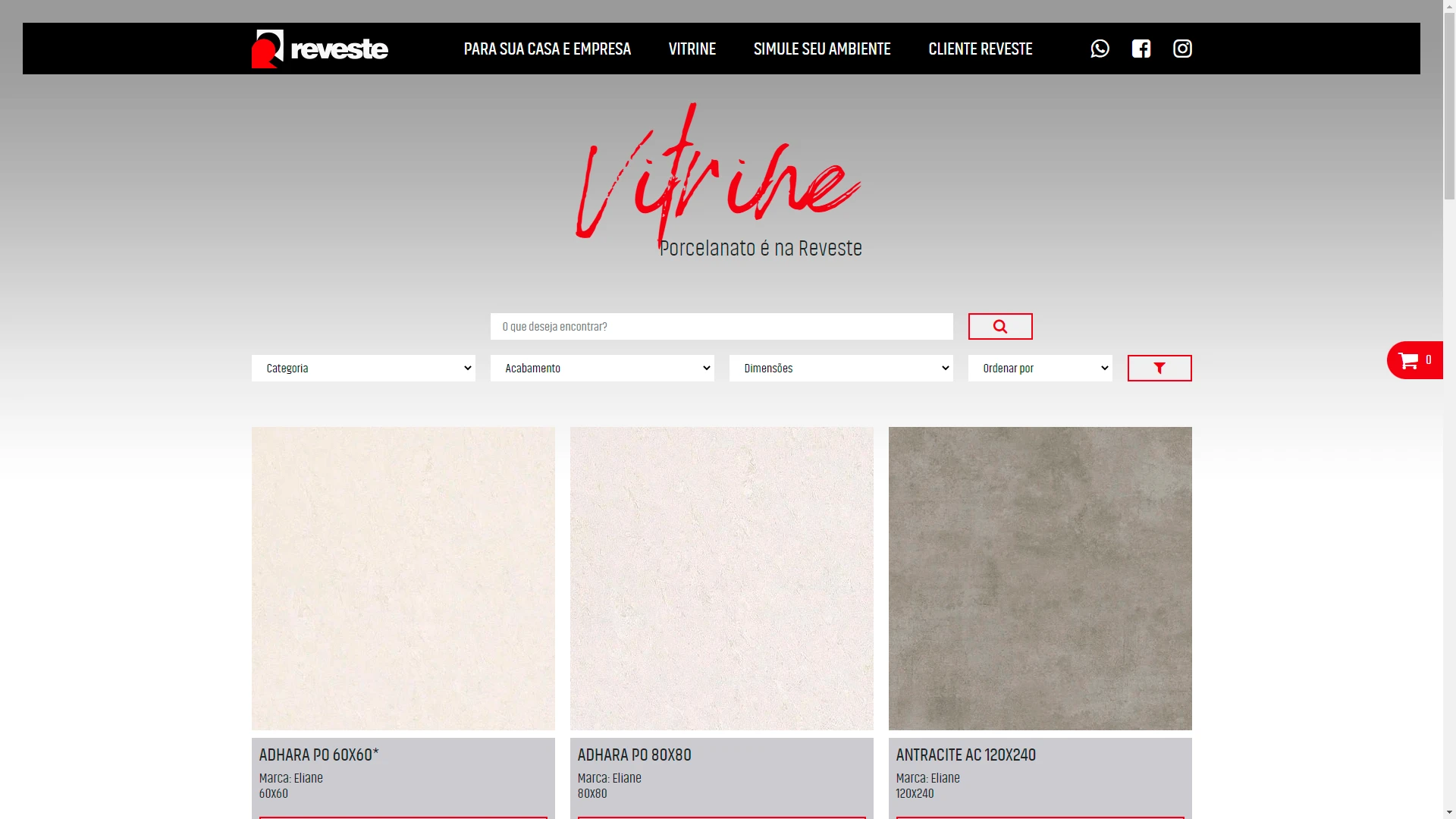The height and width of the screenshot is (819, 1456).
Task: Click the '120X240' dimension text
Action: point(915,793)
